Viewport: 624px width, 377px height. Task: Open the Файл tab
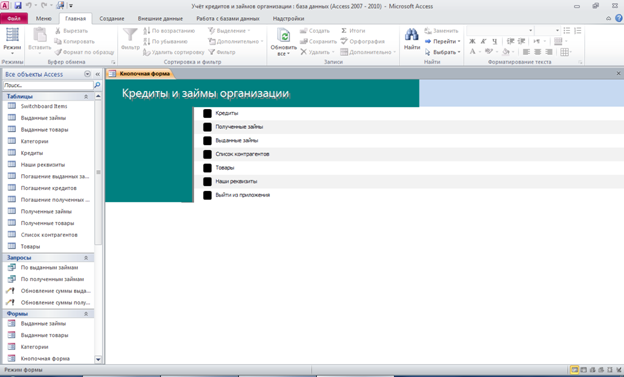pos(14,18)
